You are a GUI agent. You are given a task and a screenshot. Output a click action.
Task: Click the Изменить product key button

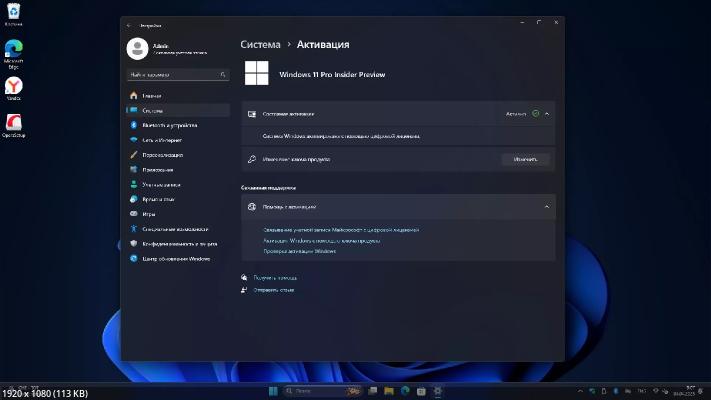pos(526,159)
